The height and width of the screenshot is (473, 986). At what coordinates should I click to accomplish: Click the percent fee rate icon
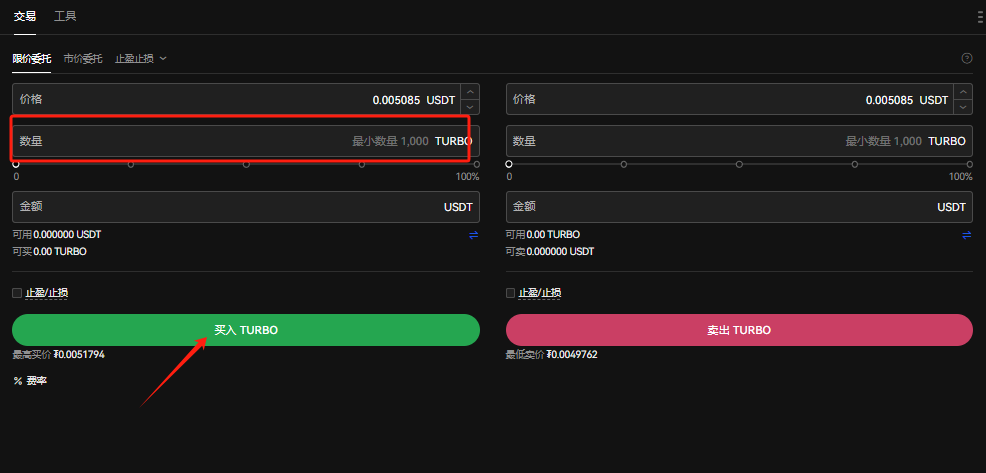coord(18,381)
